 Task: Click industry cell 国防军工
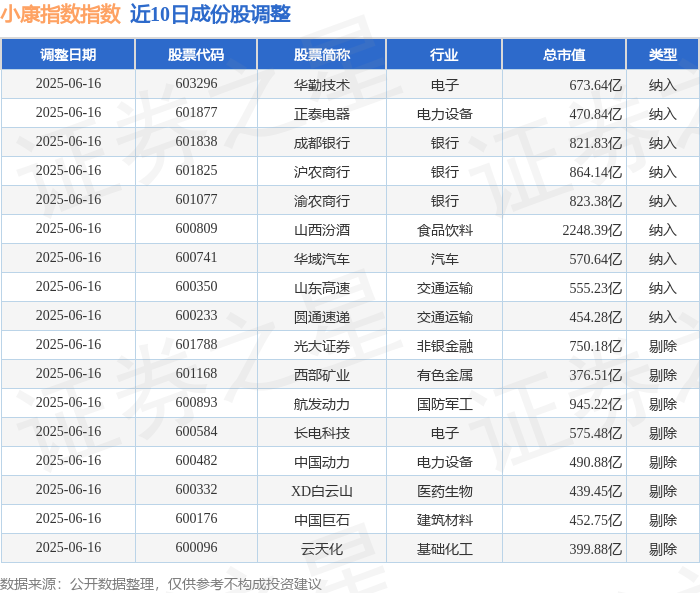click(445, 404)
